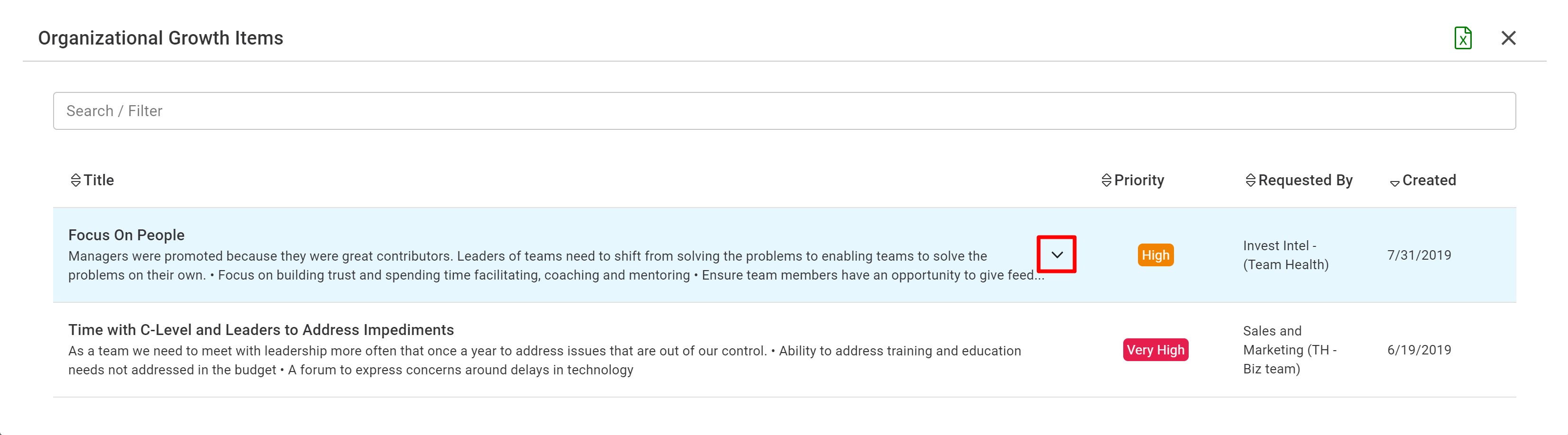Sort the table by Requested By column
The width and height of the screenshot is (1568, 435).
(1250, 180)
